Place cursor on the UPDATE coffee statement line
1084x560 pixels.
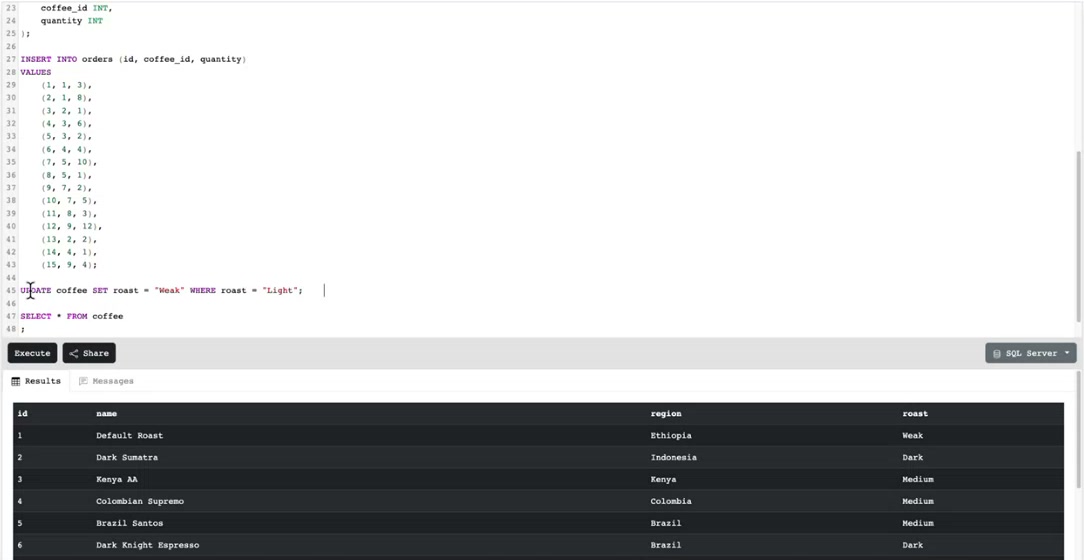[162, 290]
